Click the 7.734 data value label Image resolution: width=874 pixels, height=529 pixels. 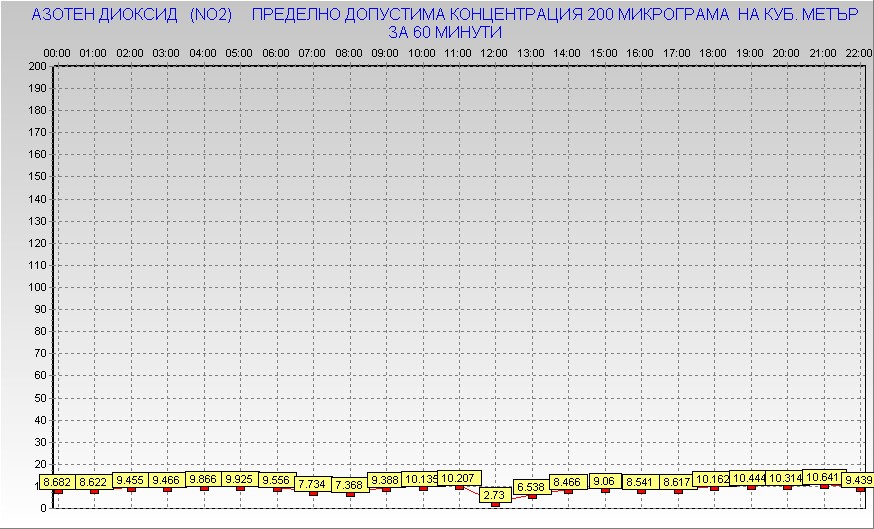click(312, 484)
